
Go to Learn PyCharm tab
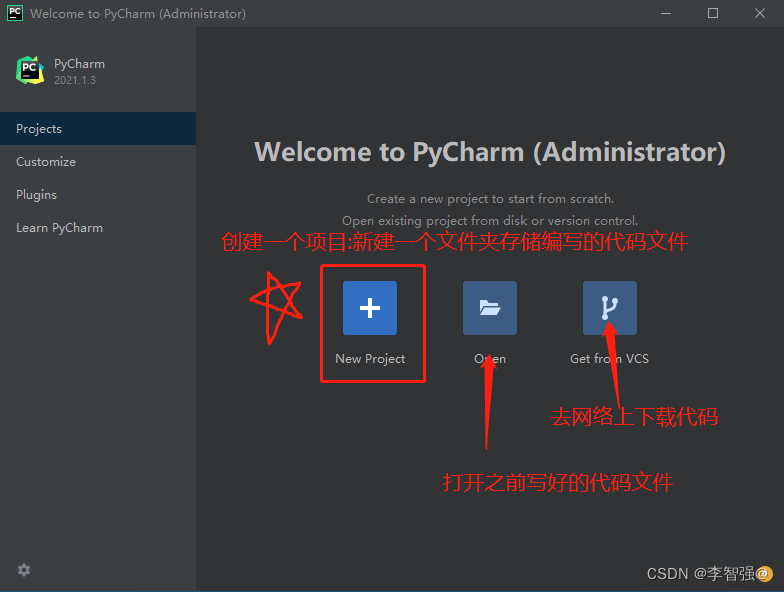coord(98,228)
